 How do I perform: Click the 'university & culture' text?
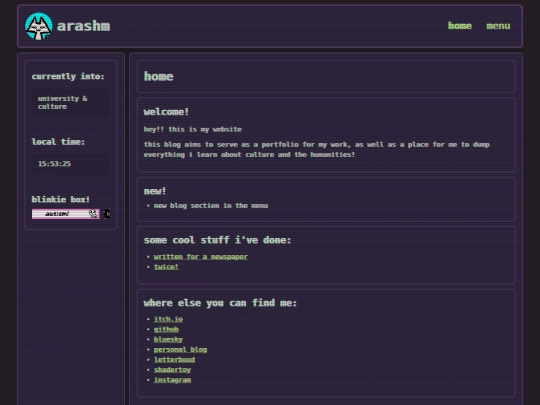[x=63, y=103]
